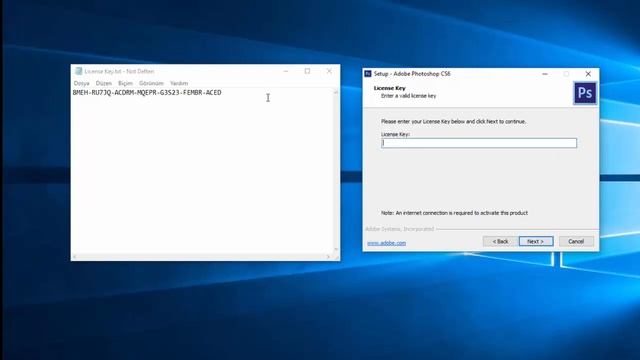Close the Notepad window
Viewport: 640px width, 360px height.
tap(329, 71)
